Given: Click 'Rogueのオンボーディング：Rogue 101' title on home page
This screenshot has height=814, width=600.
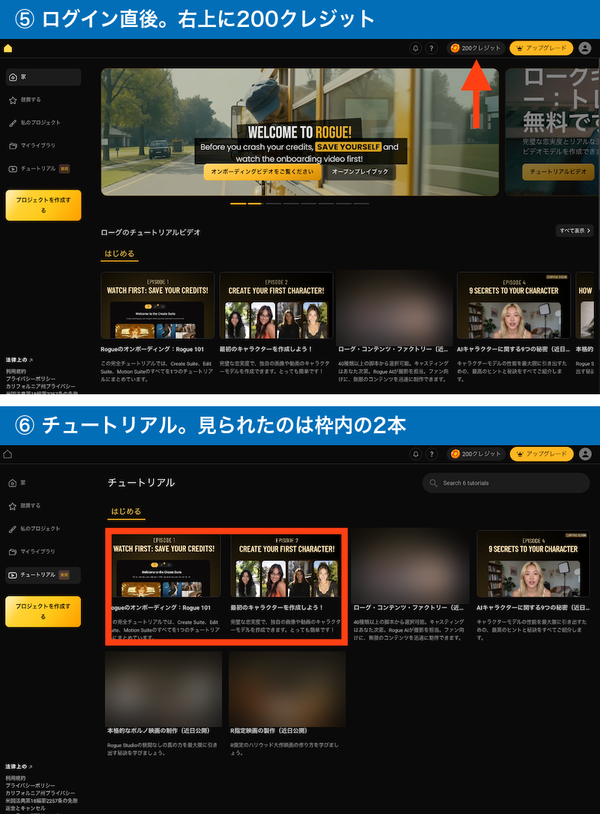Looking at the screenshot, I should click(152, 349).
